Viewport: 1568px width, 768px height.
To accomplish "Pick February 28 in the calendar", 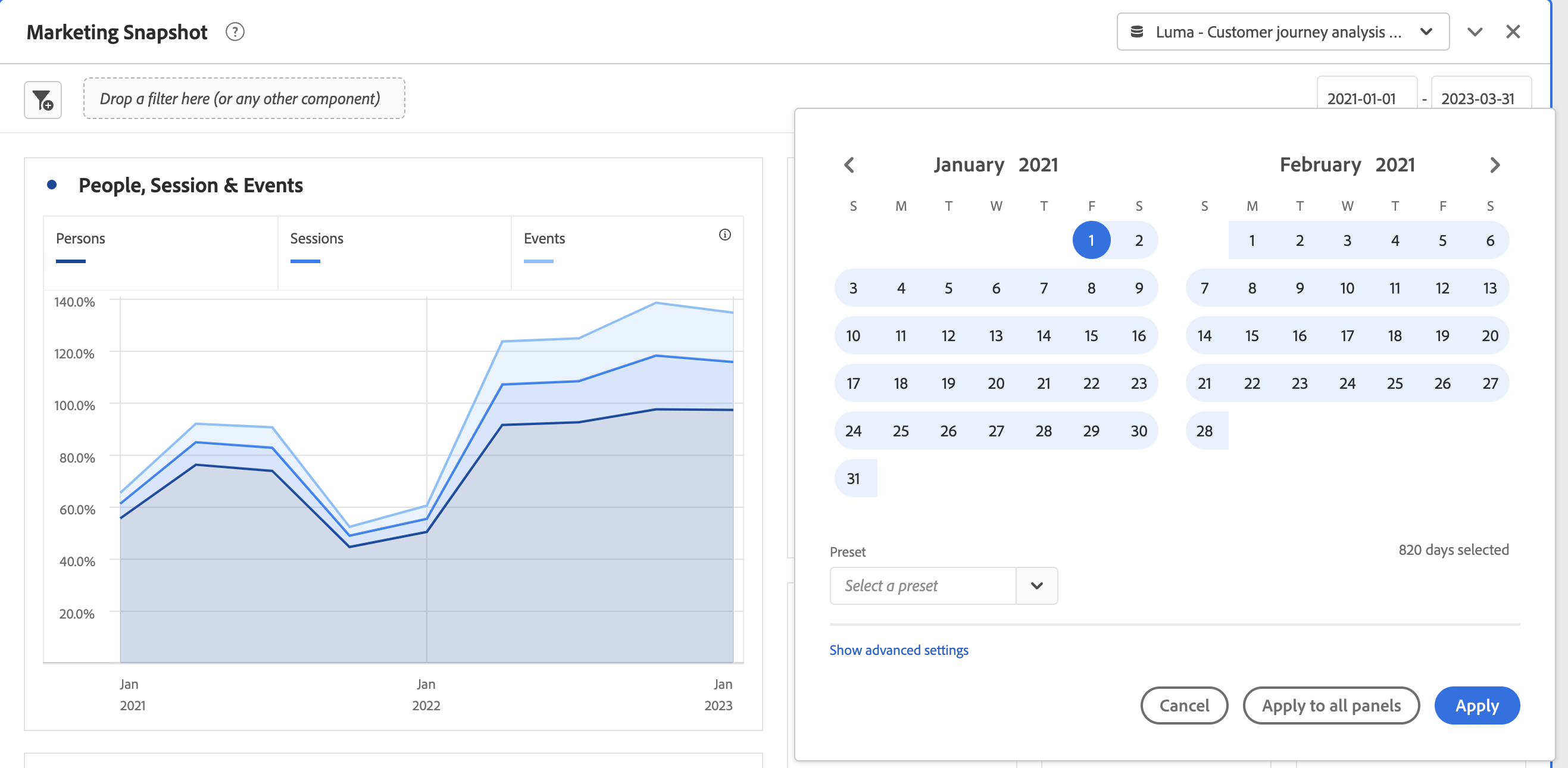I will [1204, 431].
